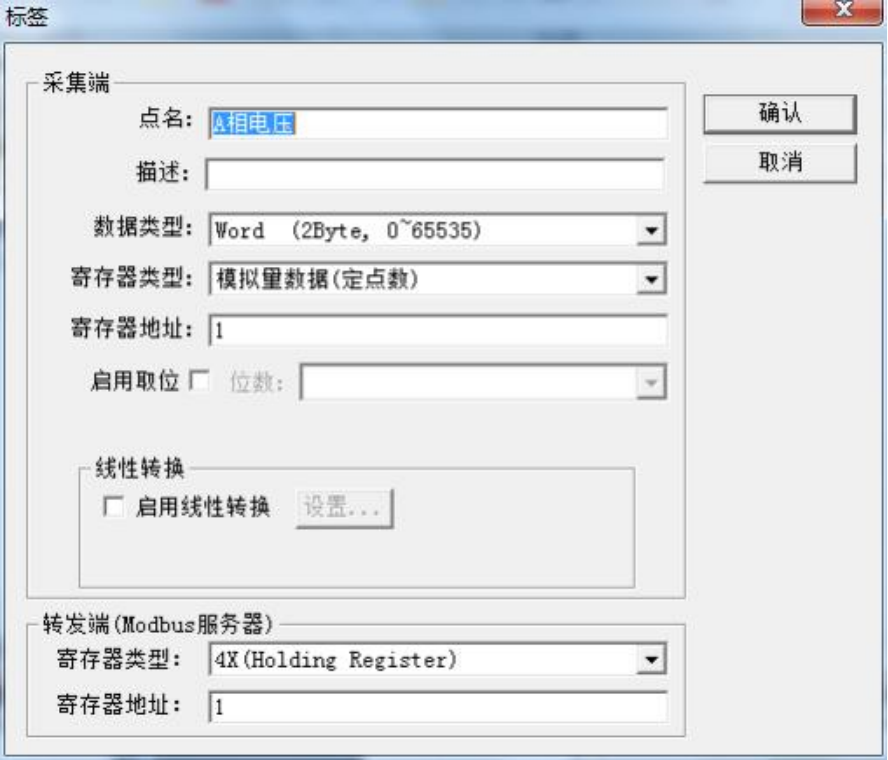888x760 pixels.
Task: Click the 设置... linear conversion button
Action: pos(344,508)
